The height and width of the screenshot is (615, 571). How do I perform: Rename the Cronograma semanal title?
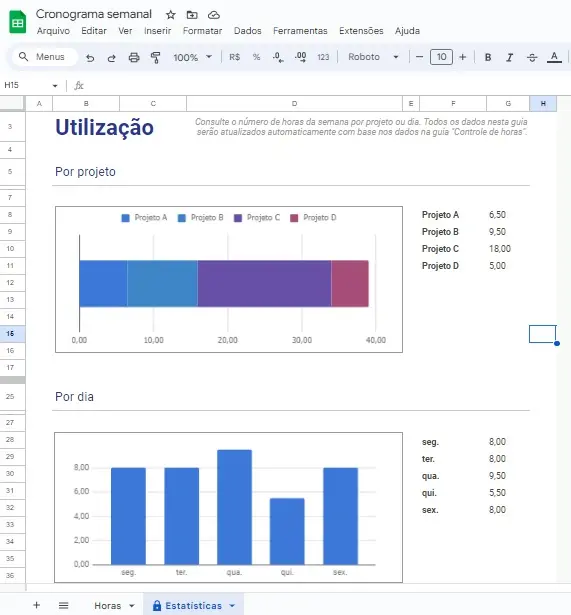point(93,14)
